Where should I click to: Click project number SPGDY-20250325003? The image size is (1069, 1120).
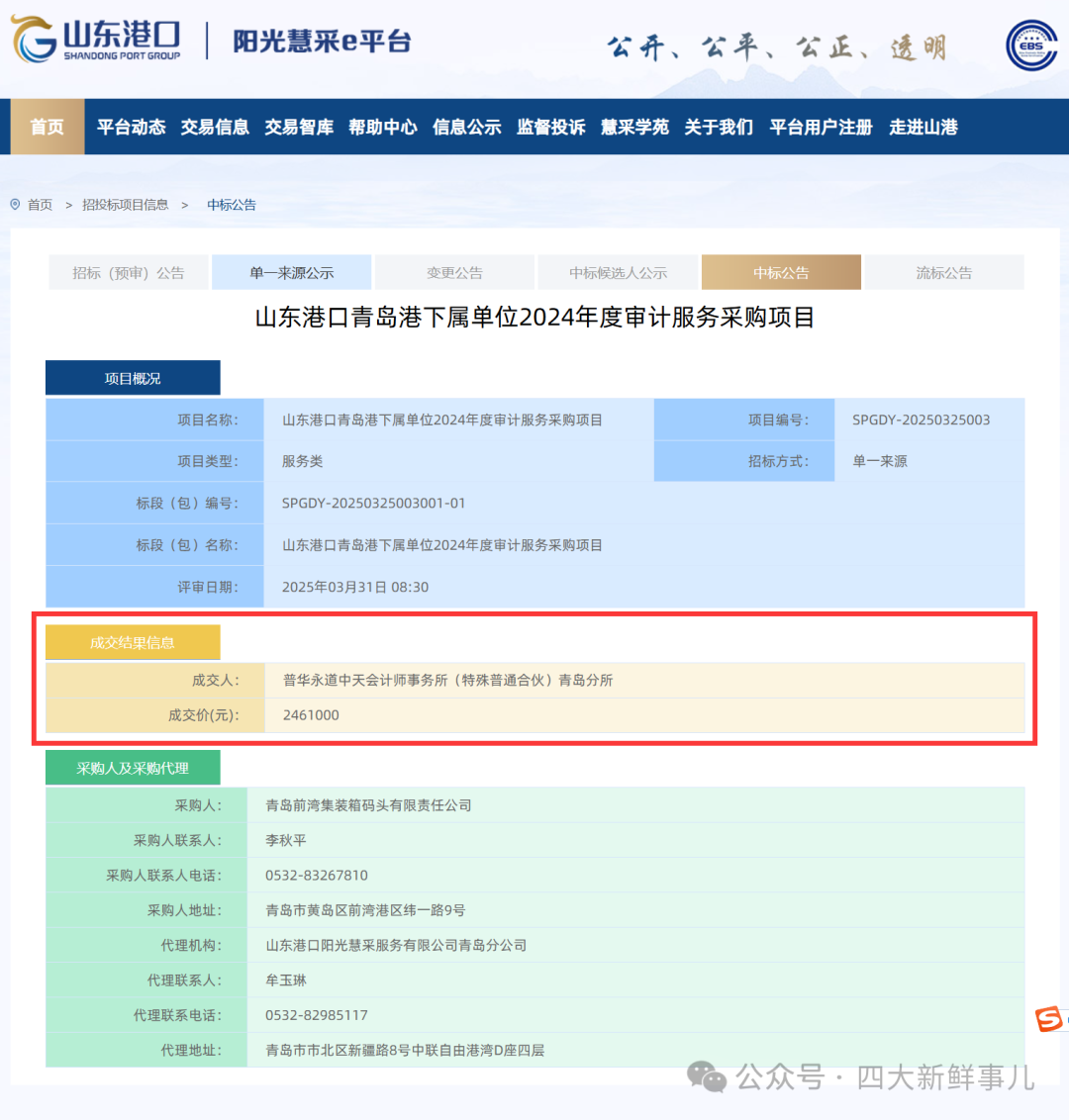click(922, 420)
